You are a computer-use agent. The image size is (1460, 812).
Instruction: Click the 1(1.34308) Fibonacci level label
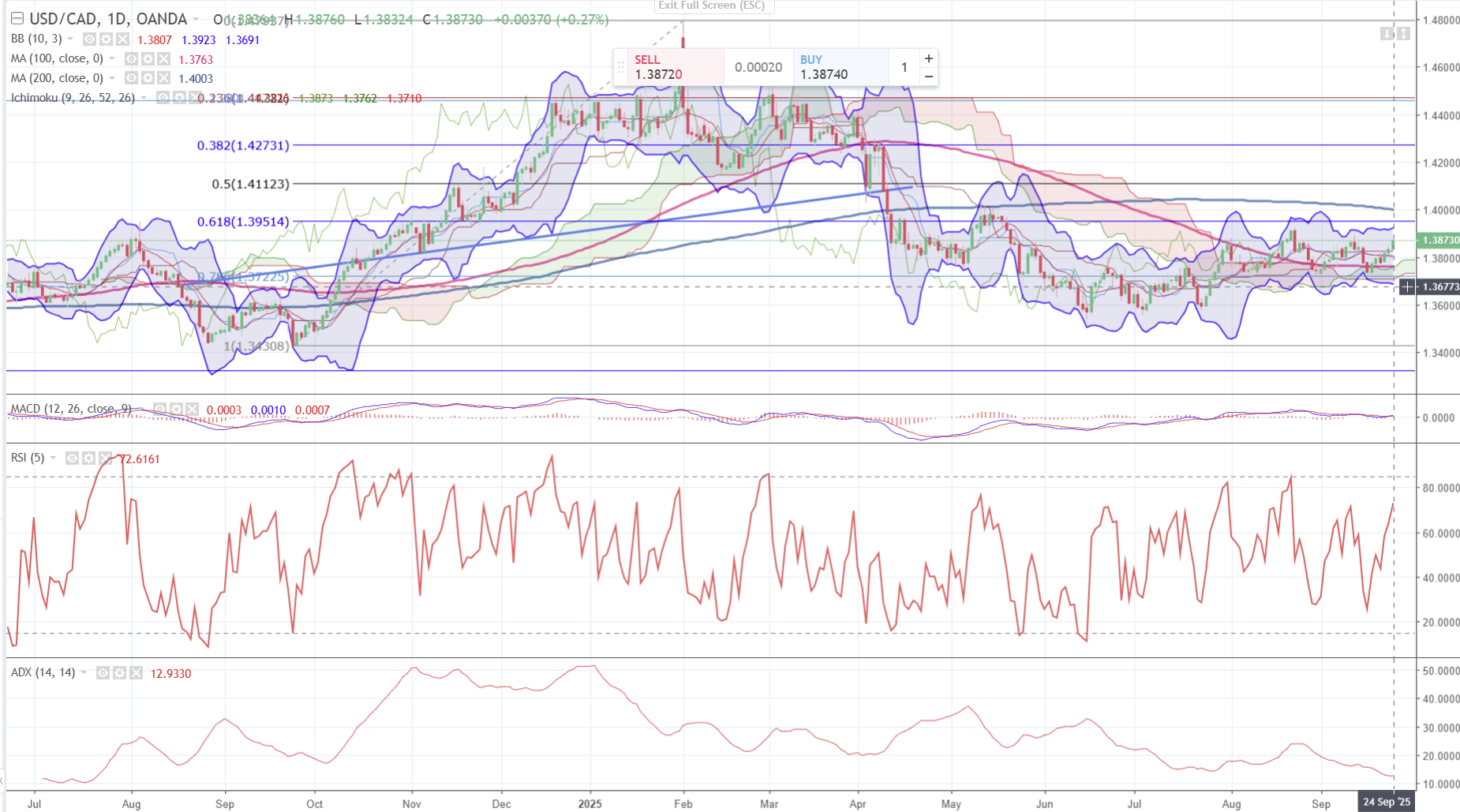256,346
